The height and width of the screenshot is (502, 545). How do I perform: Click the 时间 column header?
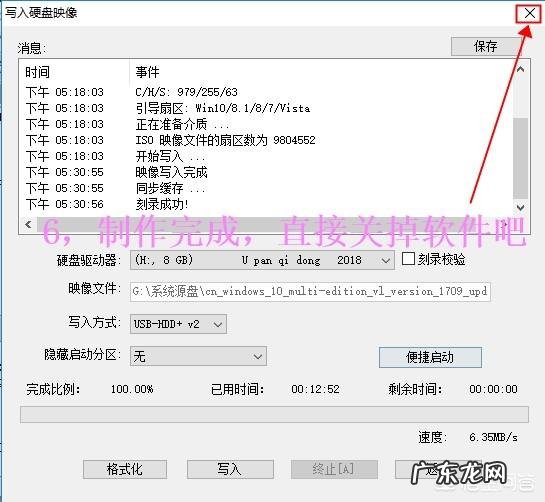click(37, 72)
